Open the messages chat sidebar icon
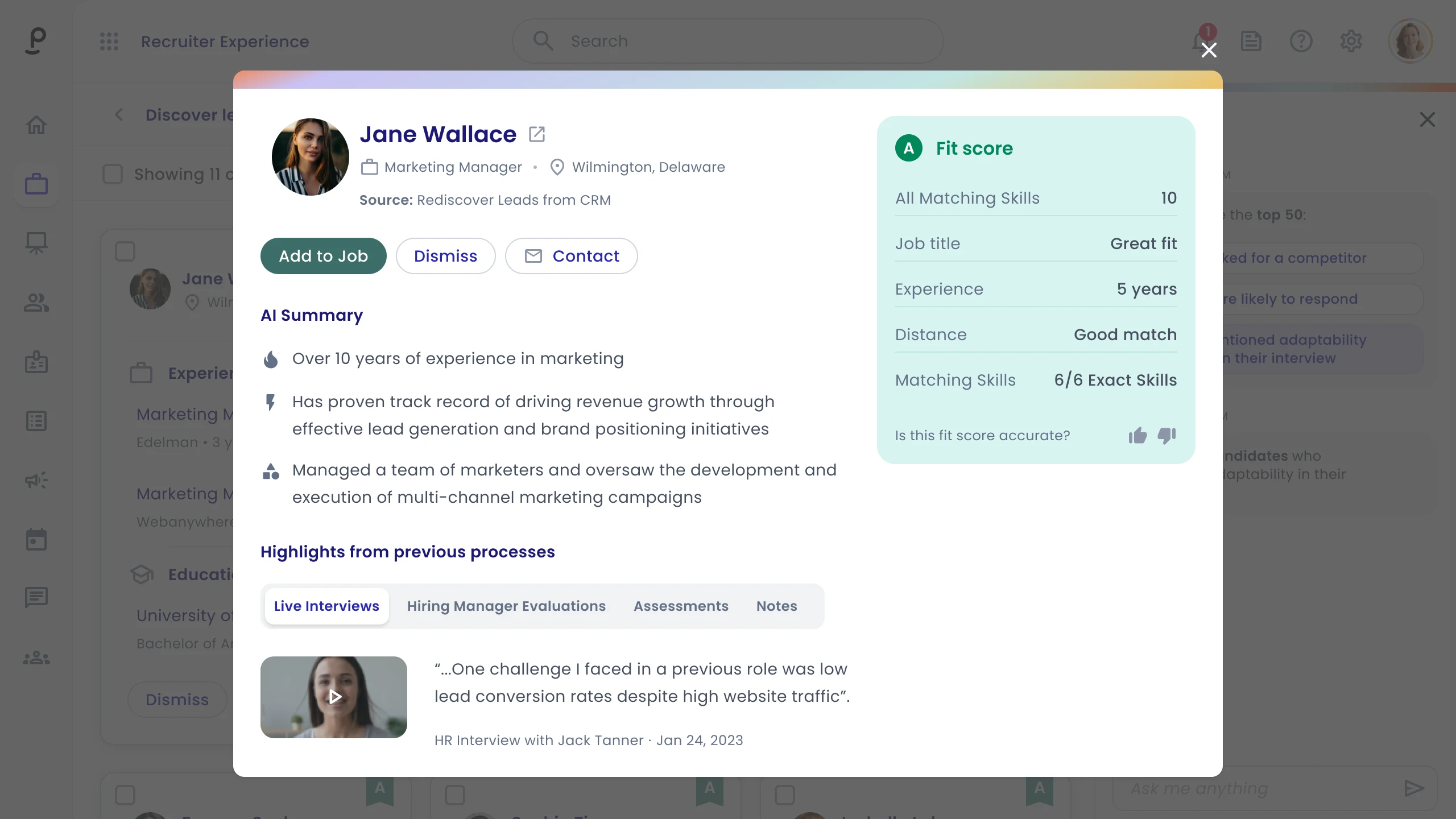 pos(36,598)
